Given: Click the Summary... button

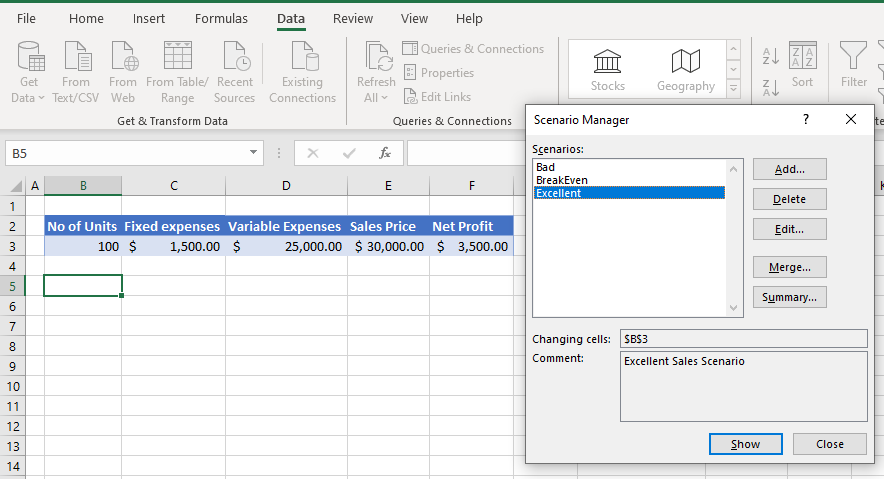Looking at the screenshot, I should pyautogui.click(x=789, y=297).
